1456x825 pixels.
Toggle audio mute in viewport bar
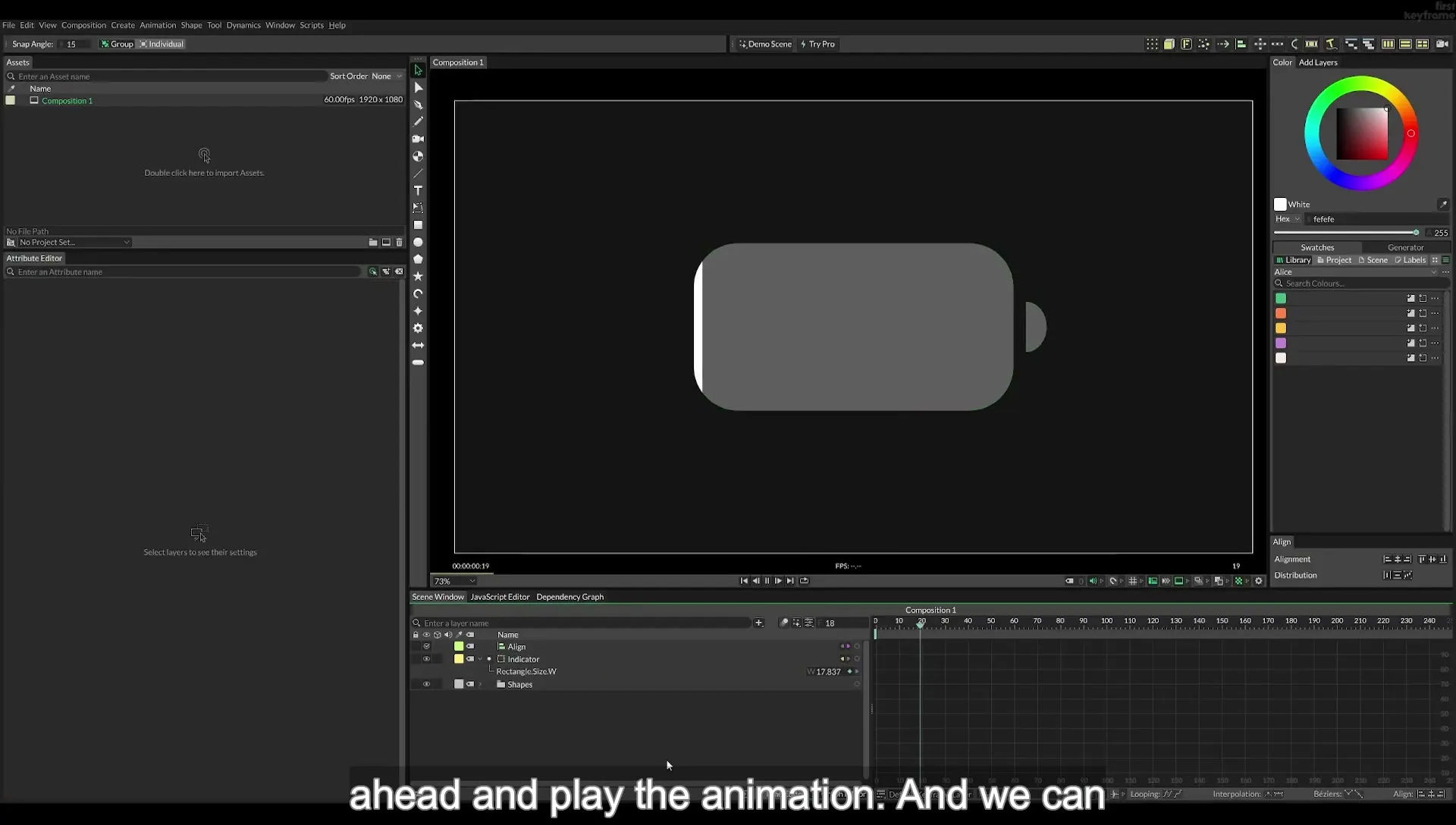tap(1093, 581)
